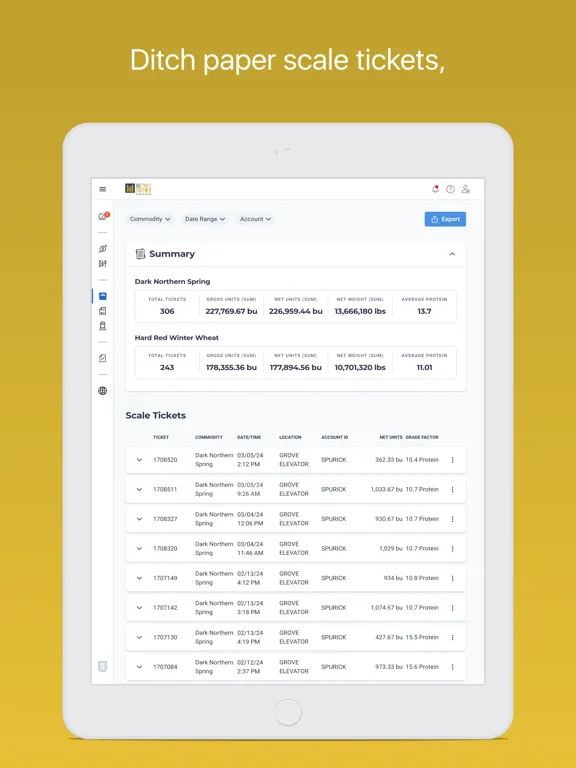The image size is (576, 768).
Task: Expand ticket 1707142 row
Action: [x=139, y=607]
